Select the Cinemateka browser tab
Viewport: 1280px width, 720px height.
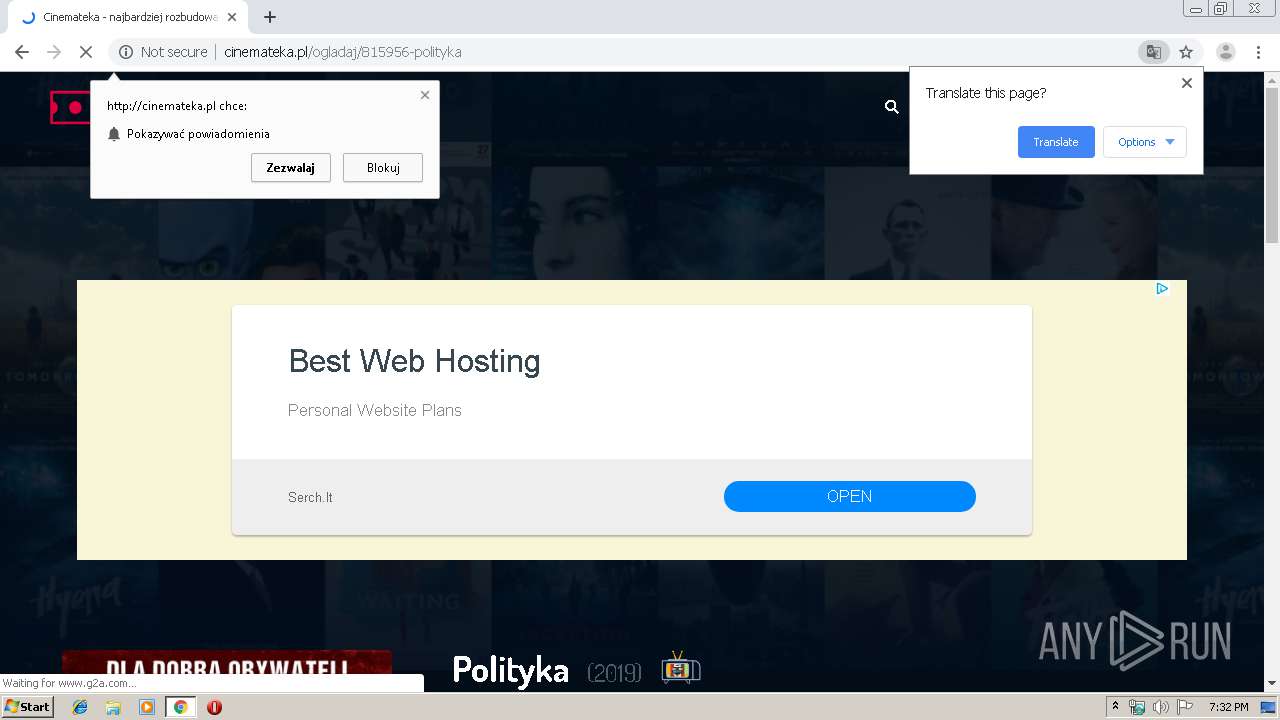click(127, 17)
